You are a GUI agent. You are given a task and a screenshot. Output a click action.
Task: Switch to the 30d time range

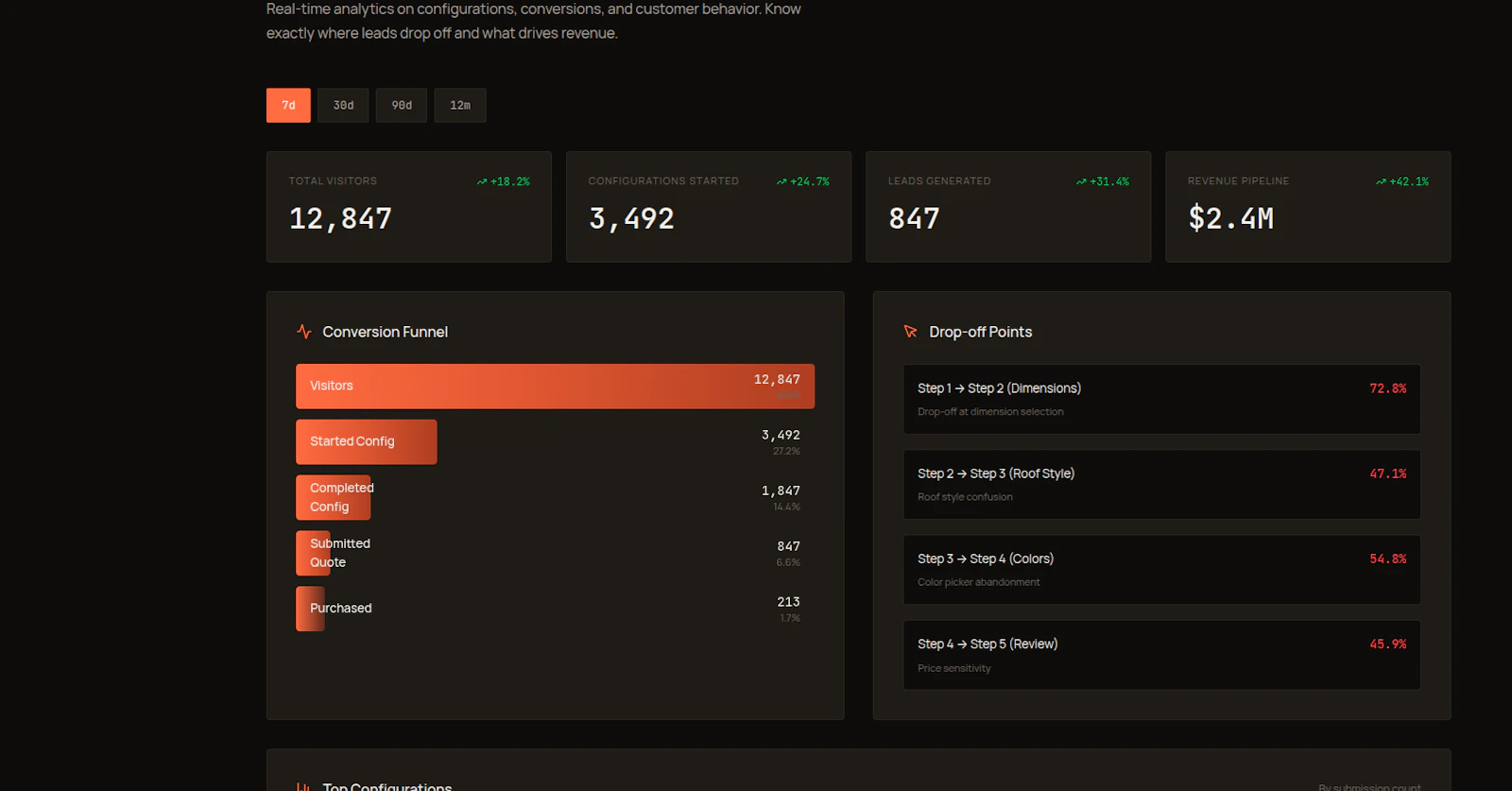pyautogui.click(x=343, y=105)
